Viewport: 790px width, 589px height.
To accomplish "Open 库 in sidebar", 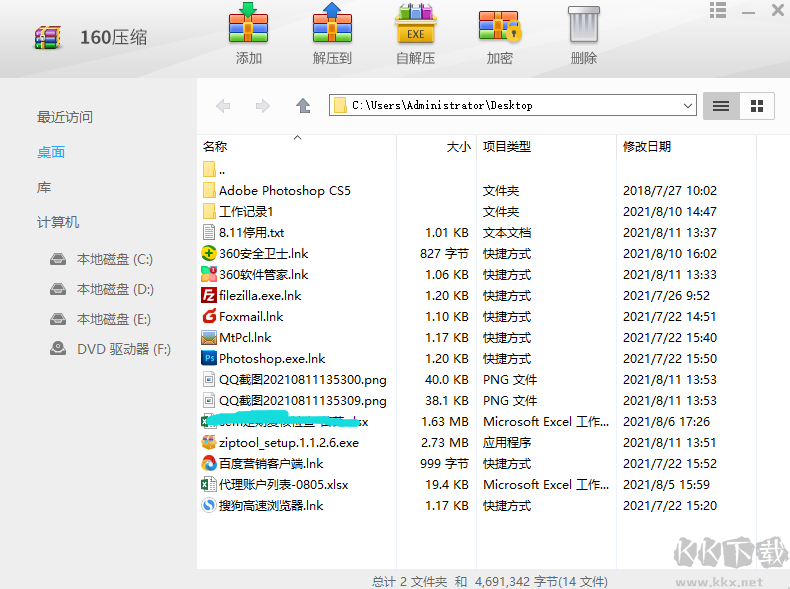I will (x=44, y=187).
